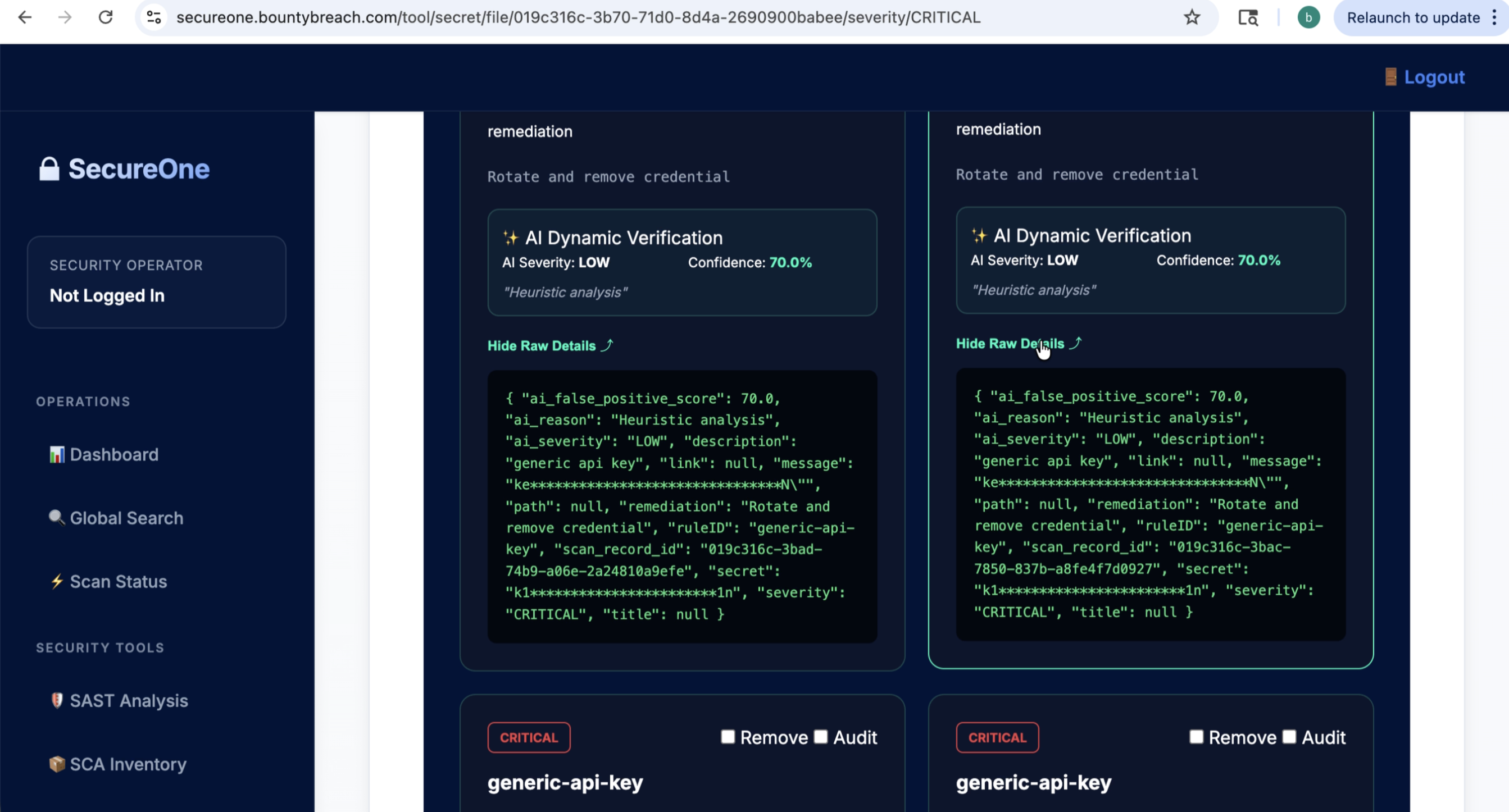Check Audit on bottom-right generic-api-key card
1509x812 pixels.
tap(1289, 737)
